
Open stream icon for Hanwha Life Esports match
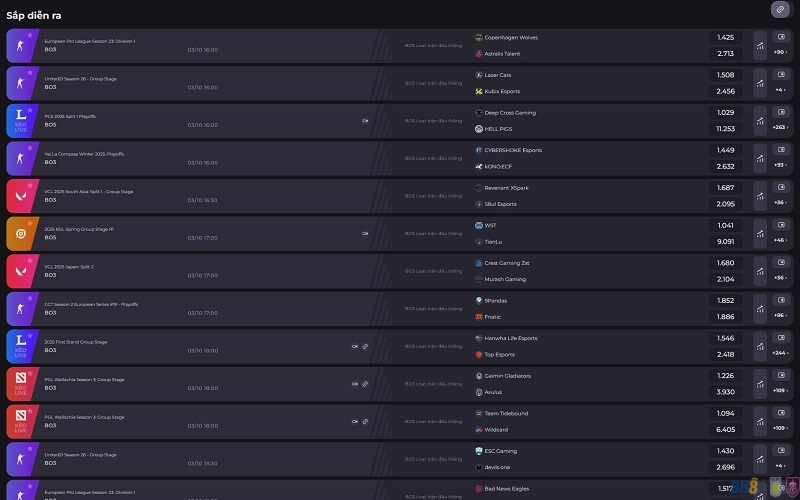click(780, 338)
